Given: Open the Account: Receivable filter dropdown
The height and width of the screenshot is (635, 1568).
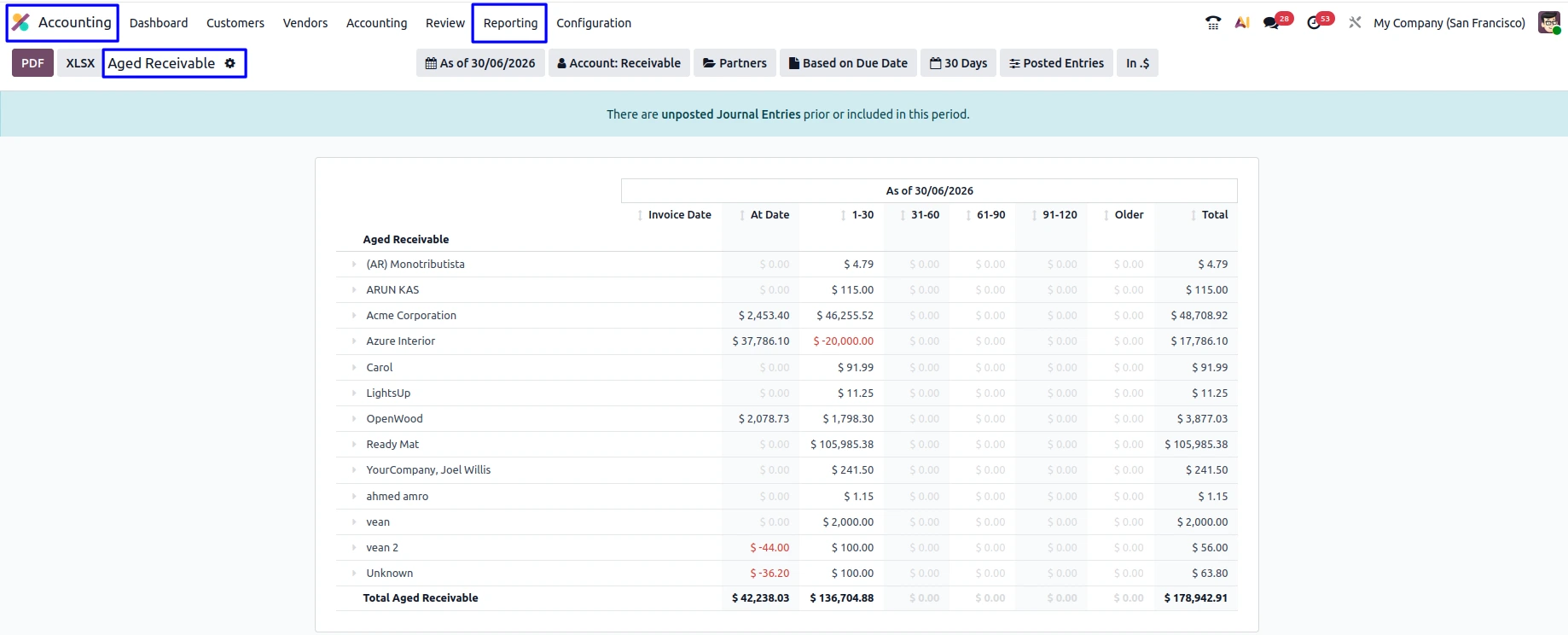Looking at the screenshot, I should tap(618, 63).
